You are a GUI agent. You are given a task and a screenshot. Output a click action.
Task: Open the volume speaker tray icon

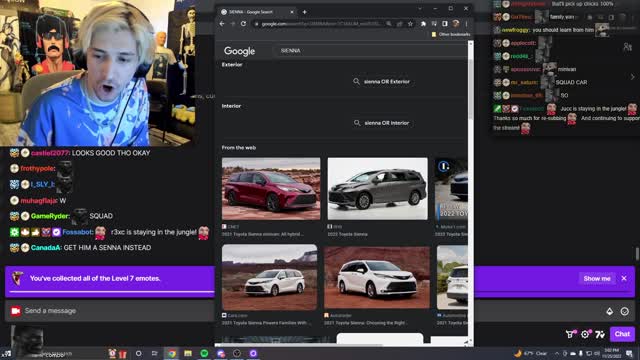point(597,353)
